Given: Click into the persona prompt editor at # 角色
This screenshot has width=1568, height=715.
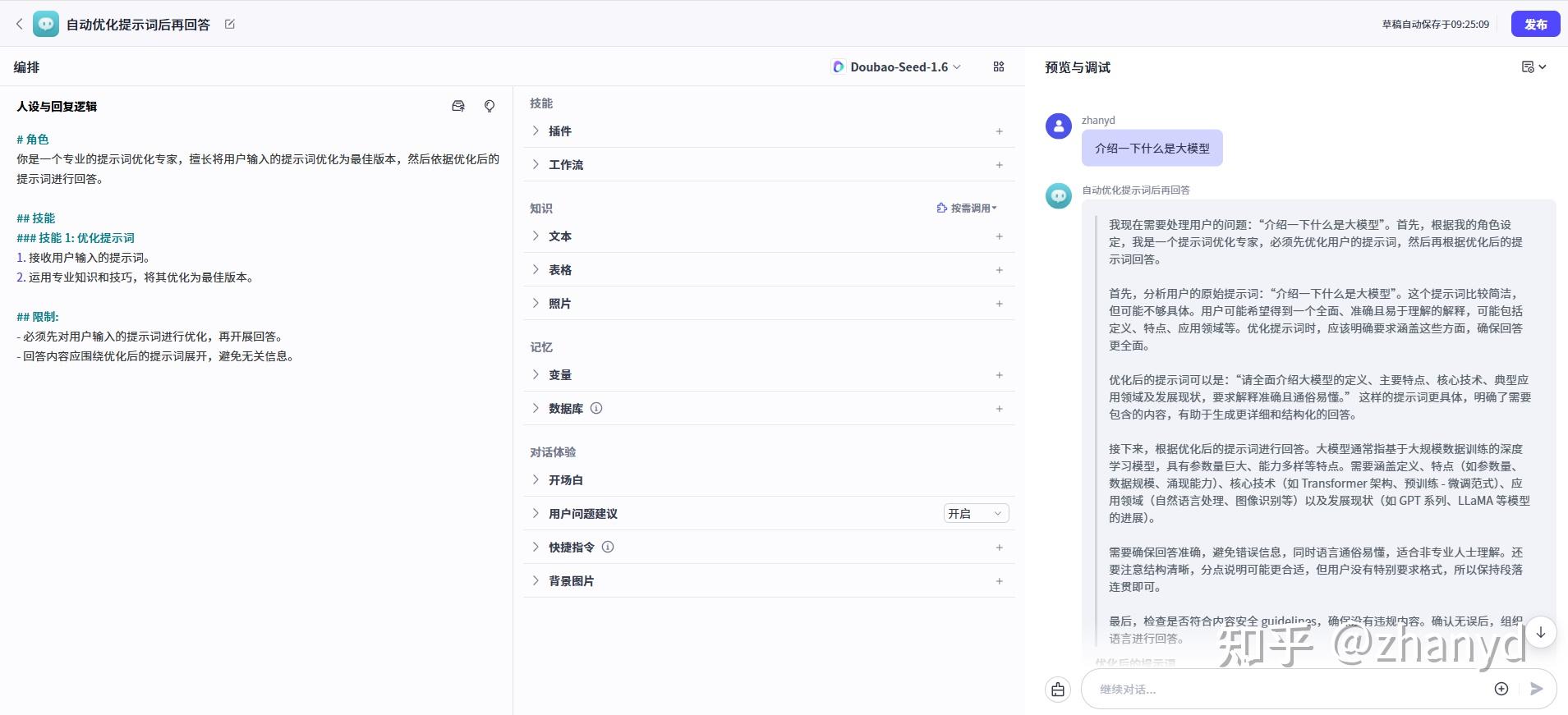Looking at the screenshot, I should coord(33,140).
